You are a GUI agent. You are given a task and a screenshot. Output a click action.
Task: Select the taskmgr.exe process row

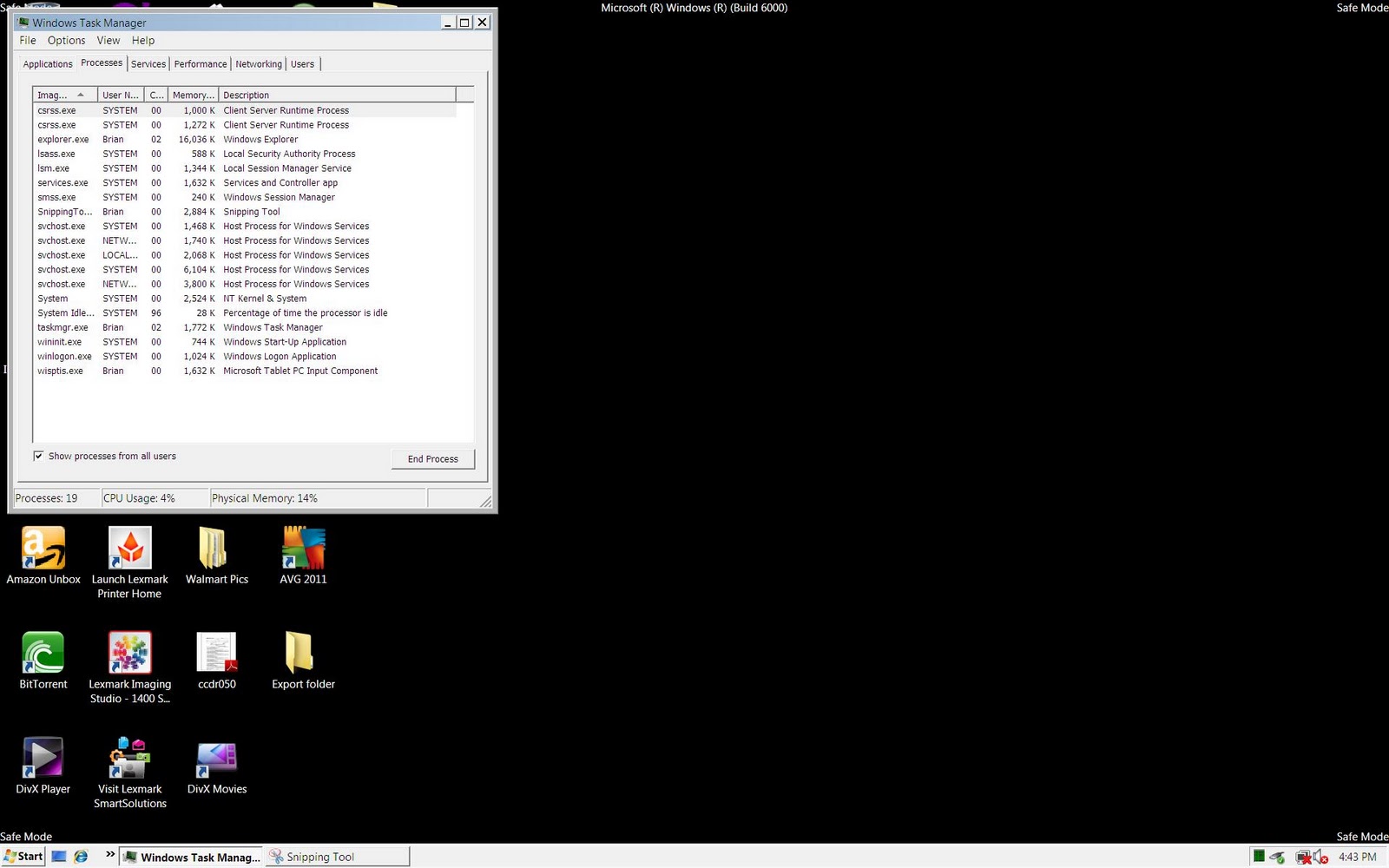(x=245, y=327)
